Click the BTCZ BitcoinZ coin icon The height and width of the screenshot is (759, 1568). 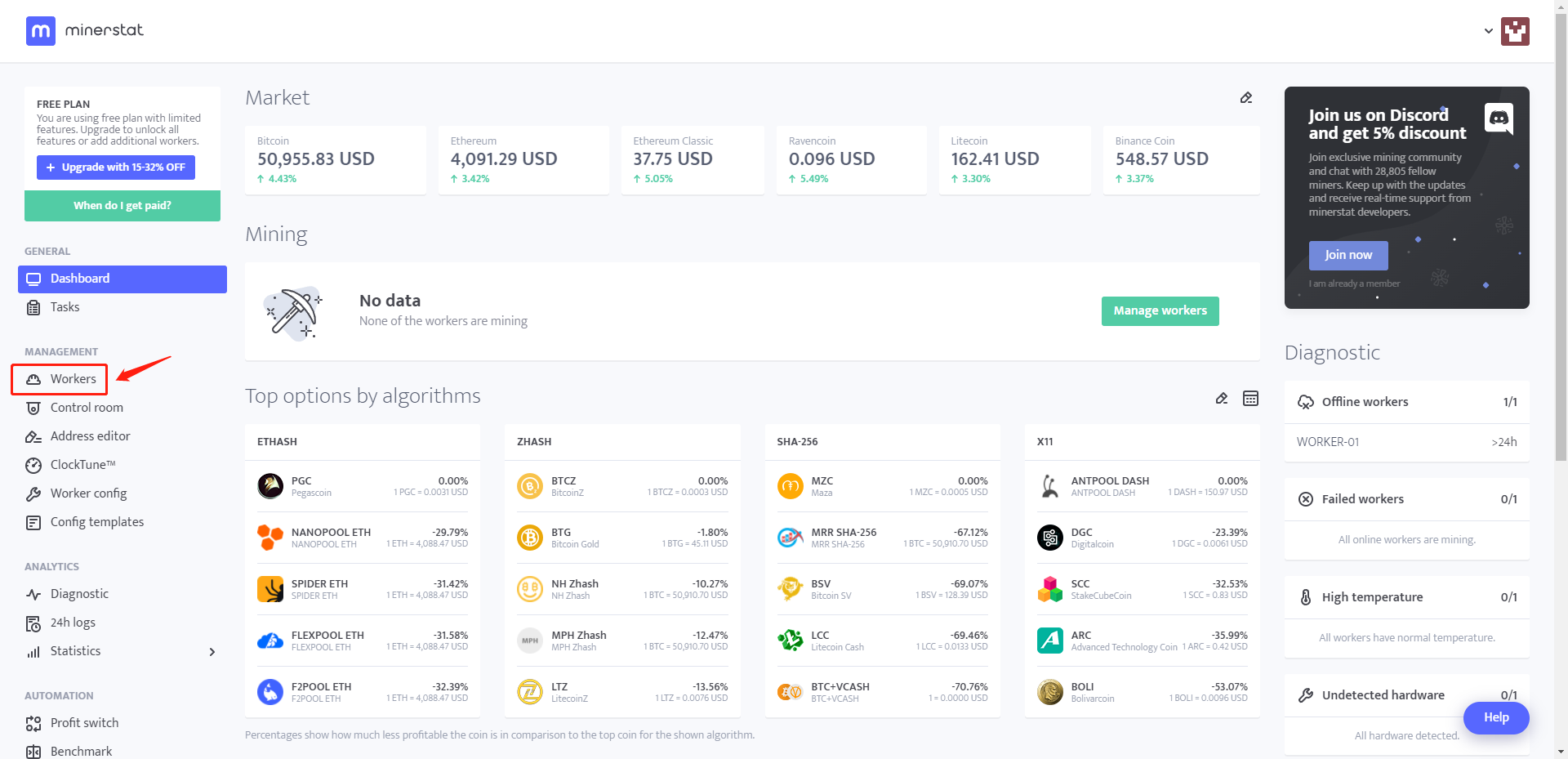[530, 486]
